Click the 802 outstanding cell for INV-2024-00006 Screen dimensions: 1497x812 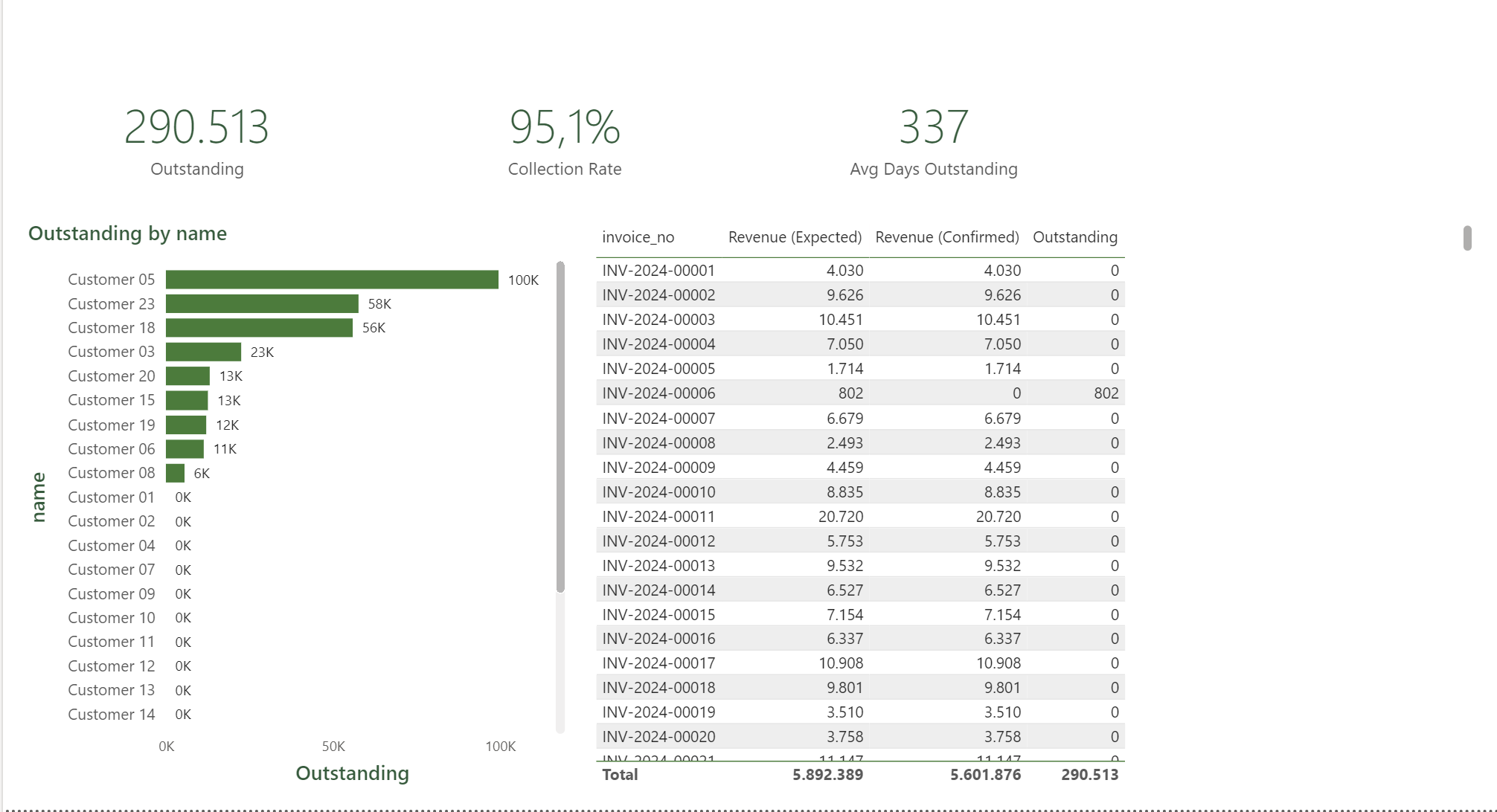click(x=1106, y=393)
